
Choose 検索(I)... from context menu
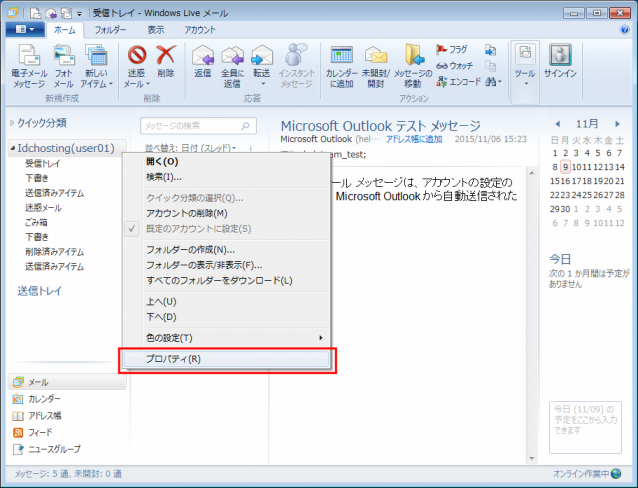pos(226,177)
